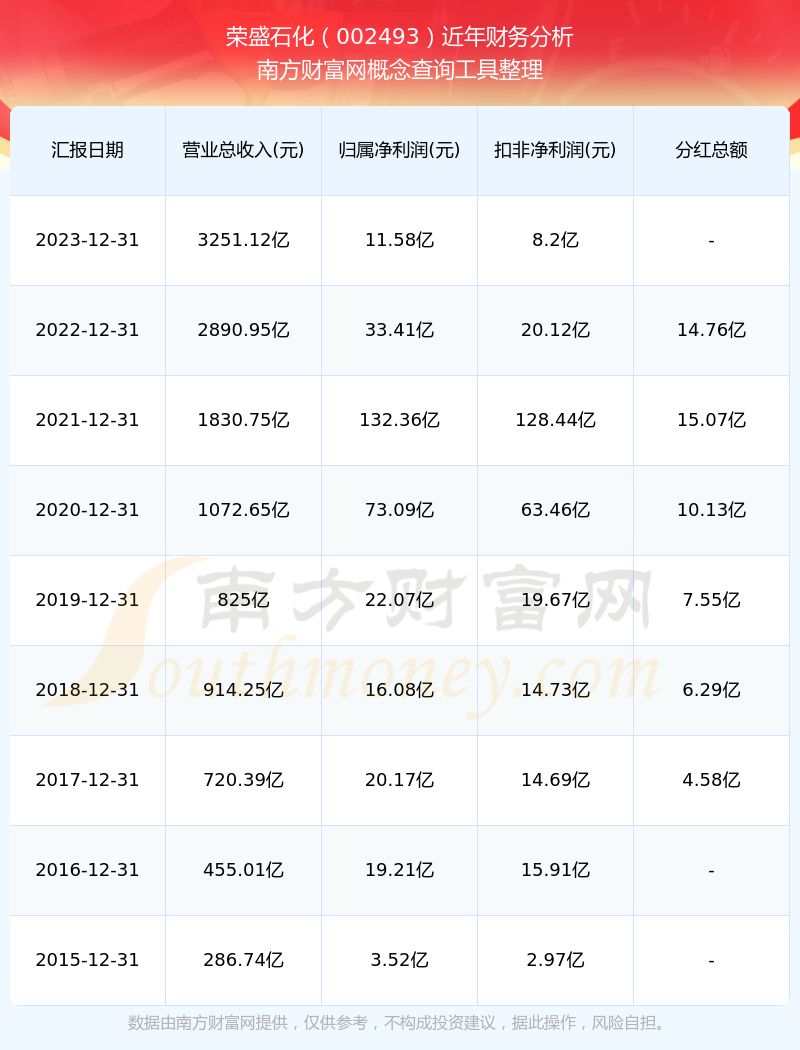Screen dimensions: 800x1050
Task: Select the date cell 2016-12-31
Action: (x=88, y=871)
